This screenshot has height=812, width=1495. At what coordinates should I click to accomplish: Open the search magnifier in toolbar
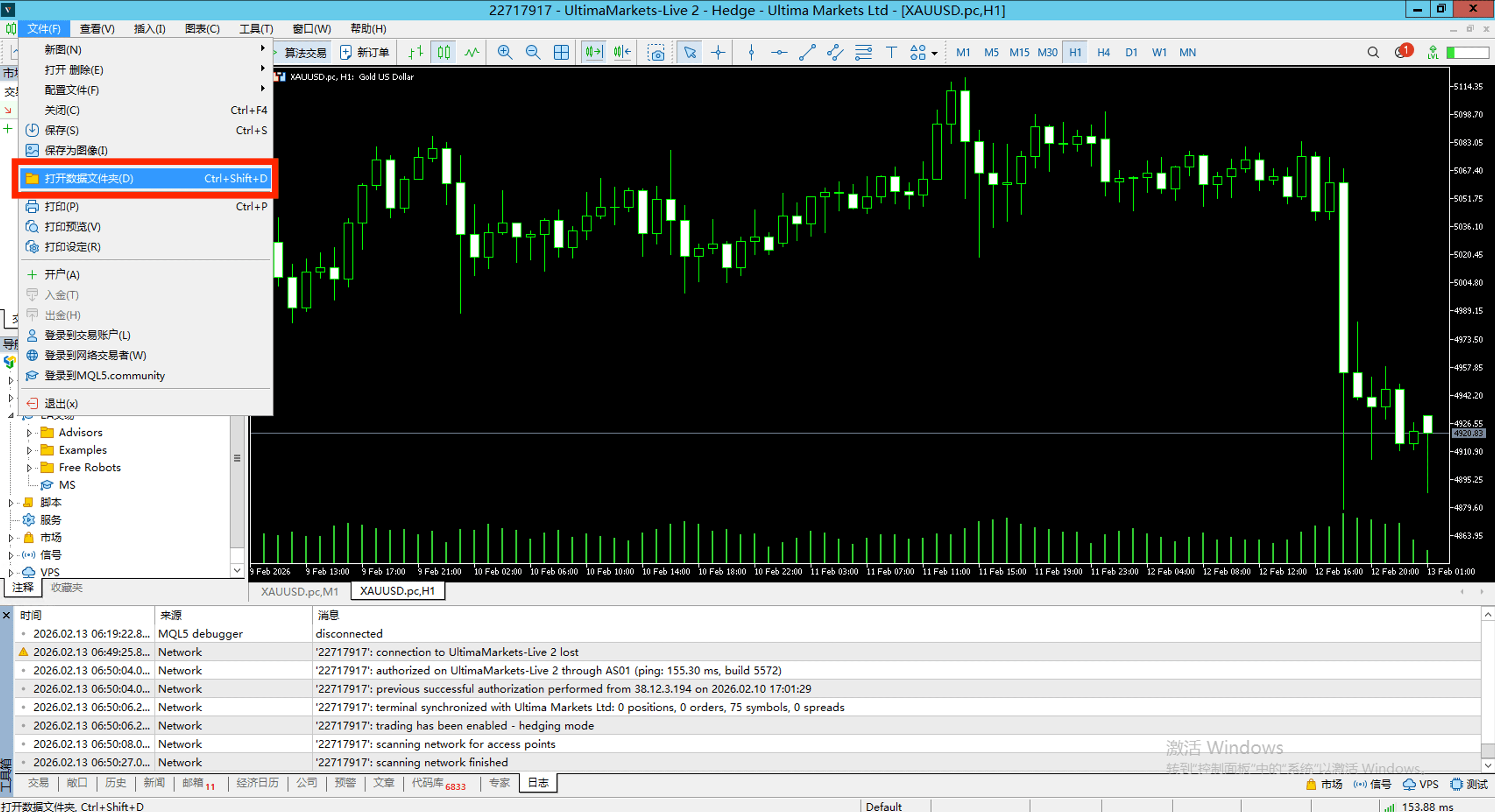(1373, 52)
